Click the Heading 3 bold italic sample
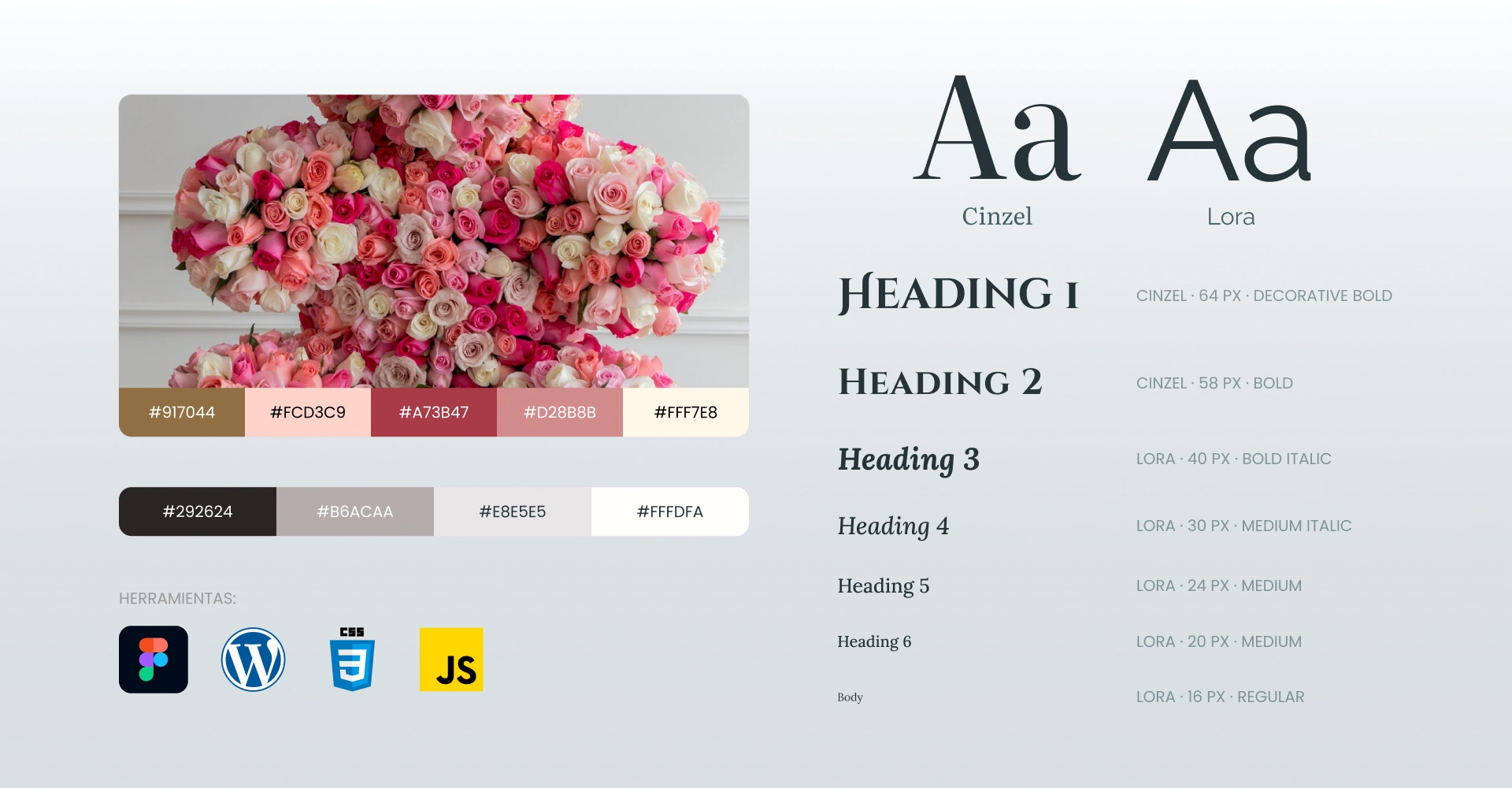Viewport: 1512px width, 788px height. [909, 459]
